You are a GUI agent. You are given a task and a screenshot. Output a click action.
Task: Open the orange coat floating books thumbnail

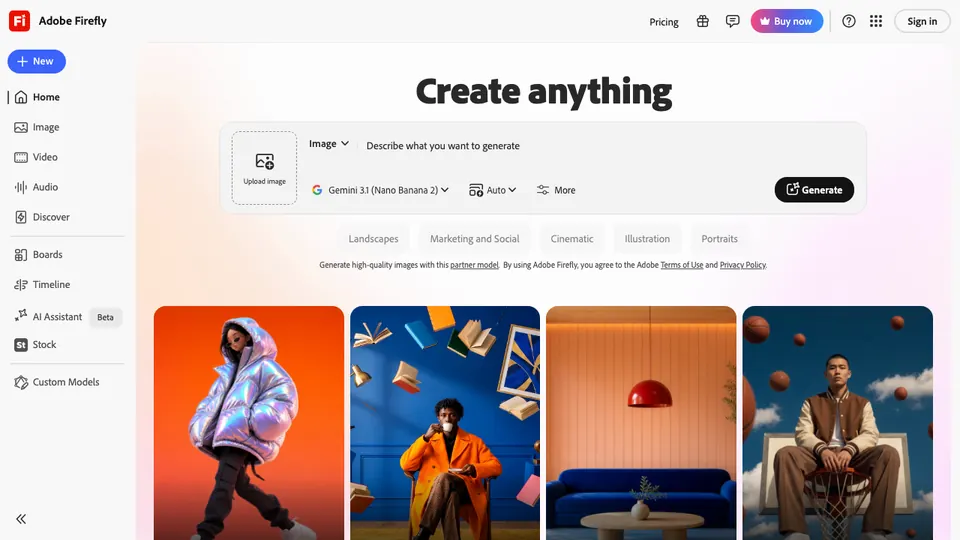445,423
